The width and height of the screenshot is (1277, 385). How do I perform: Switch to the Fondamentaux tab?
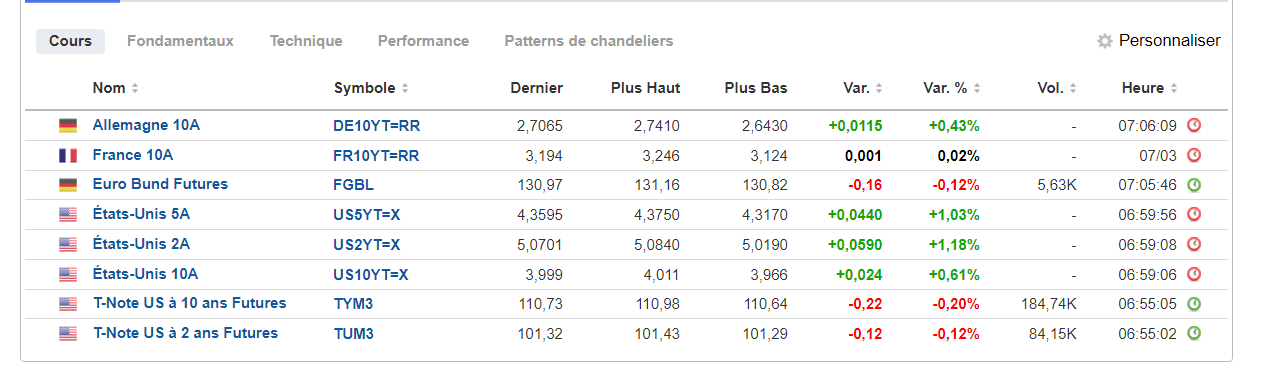180,41
